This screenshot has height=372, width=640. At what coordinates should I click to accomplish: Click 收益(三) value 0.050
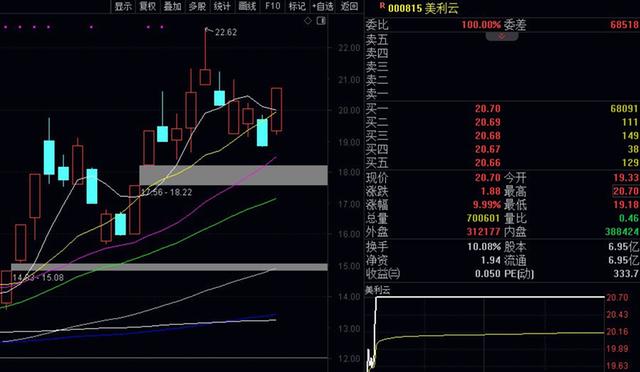pos(488,274)
